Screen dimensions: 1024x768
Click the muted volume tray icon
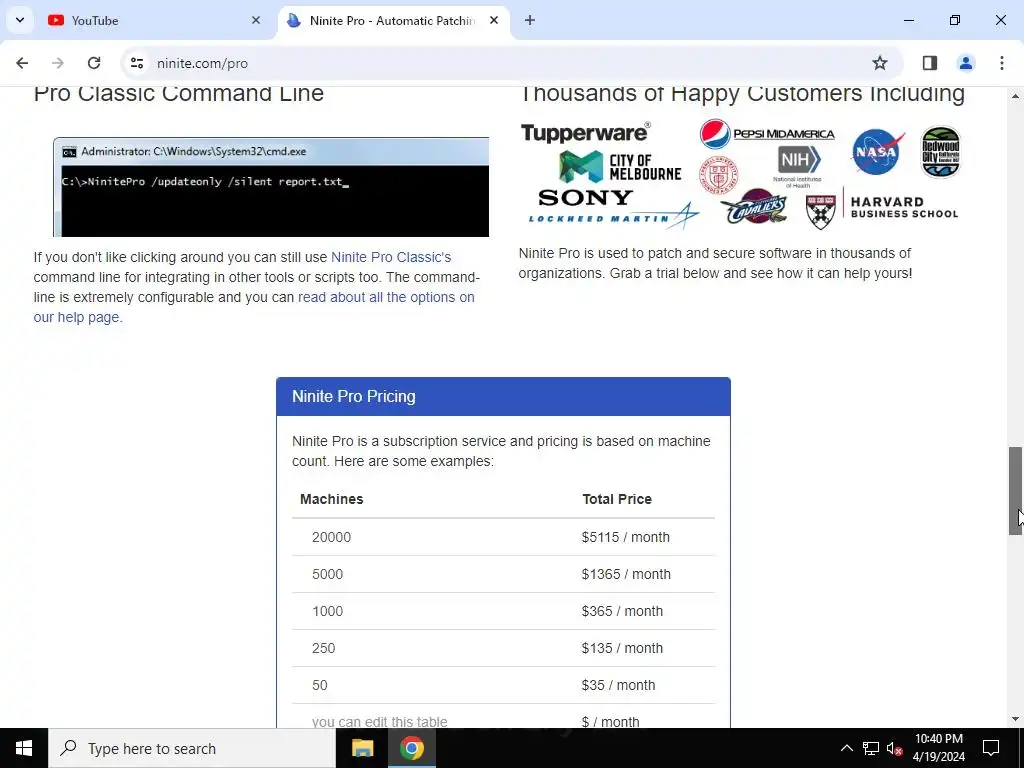(x=894, y=748)
